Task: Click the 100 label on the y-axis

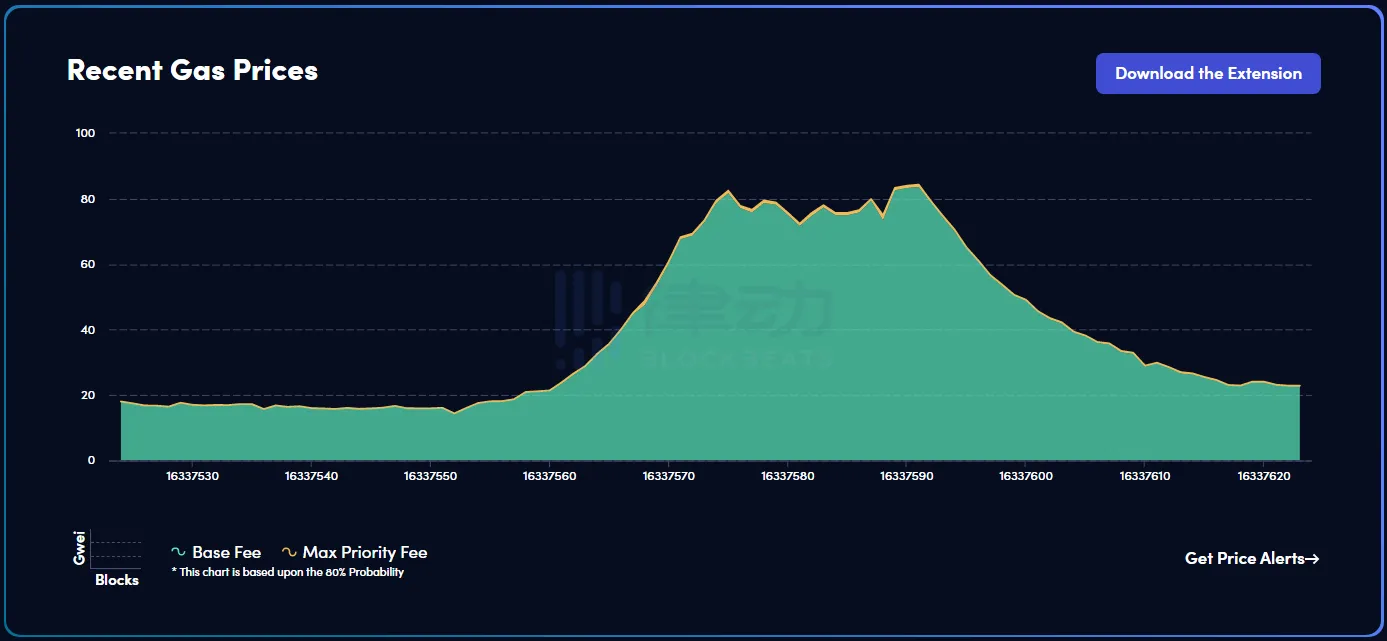Action: (x=86, y=134)
